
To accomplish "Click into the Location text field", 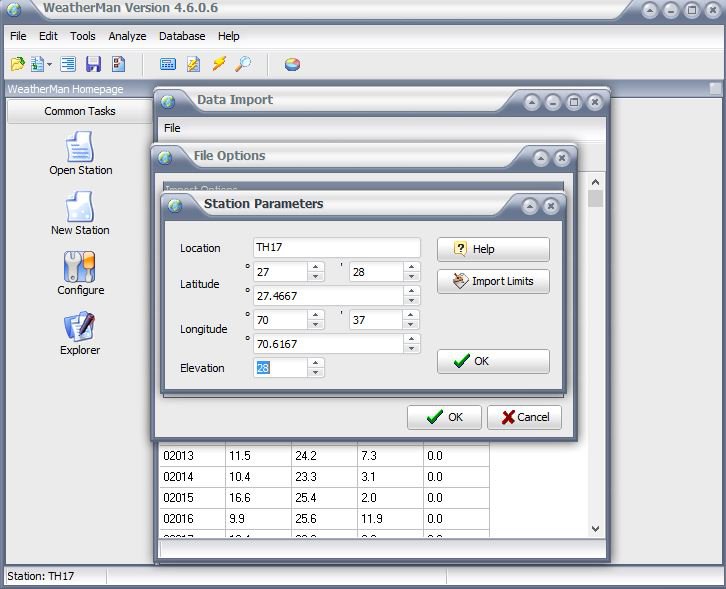I will tap(336, 248).
